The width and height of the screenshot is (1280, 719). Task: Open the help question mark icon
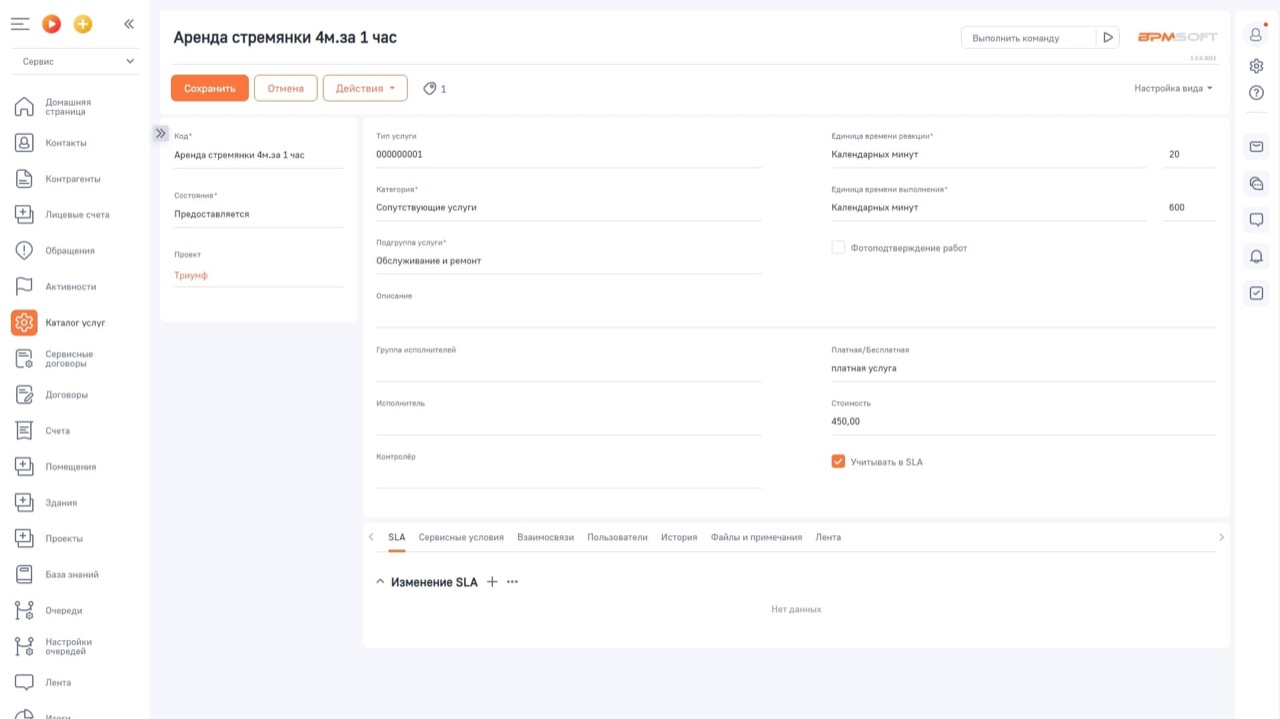coord(1256,93)
